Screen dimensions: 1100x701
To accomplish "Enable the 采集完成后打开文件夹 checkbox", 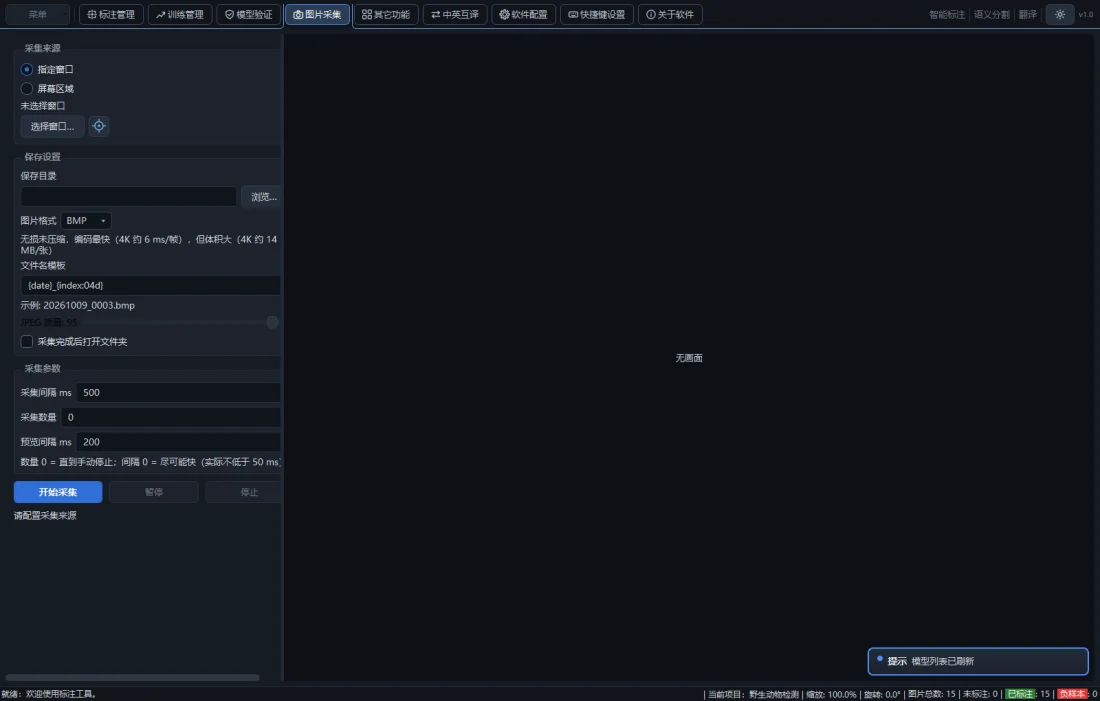I will pyautogui.click(x=27, y=342).
